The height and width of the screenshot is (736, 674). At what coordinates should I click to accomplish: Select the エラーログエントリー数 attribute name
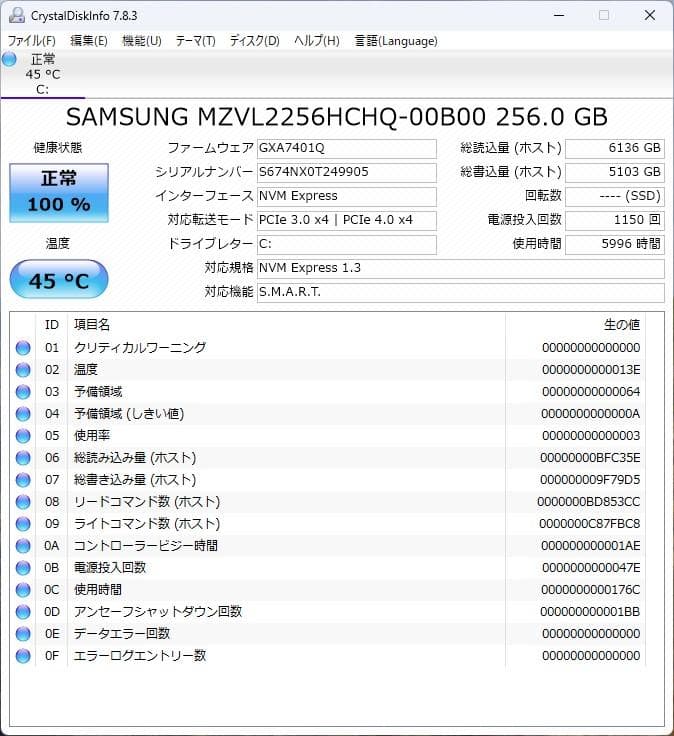coord(140,656)
